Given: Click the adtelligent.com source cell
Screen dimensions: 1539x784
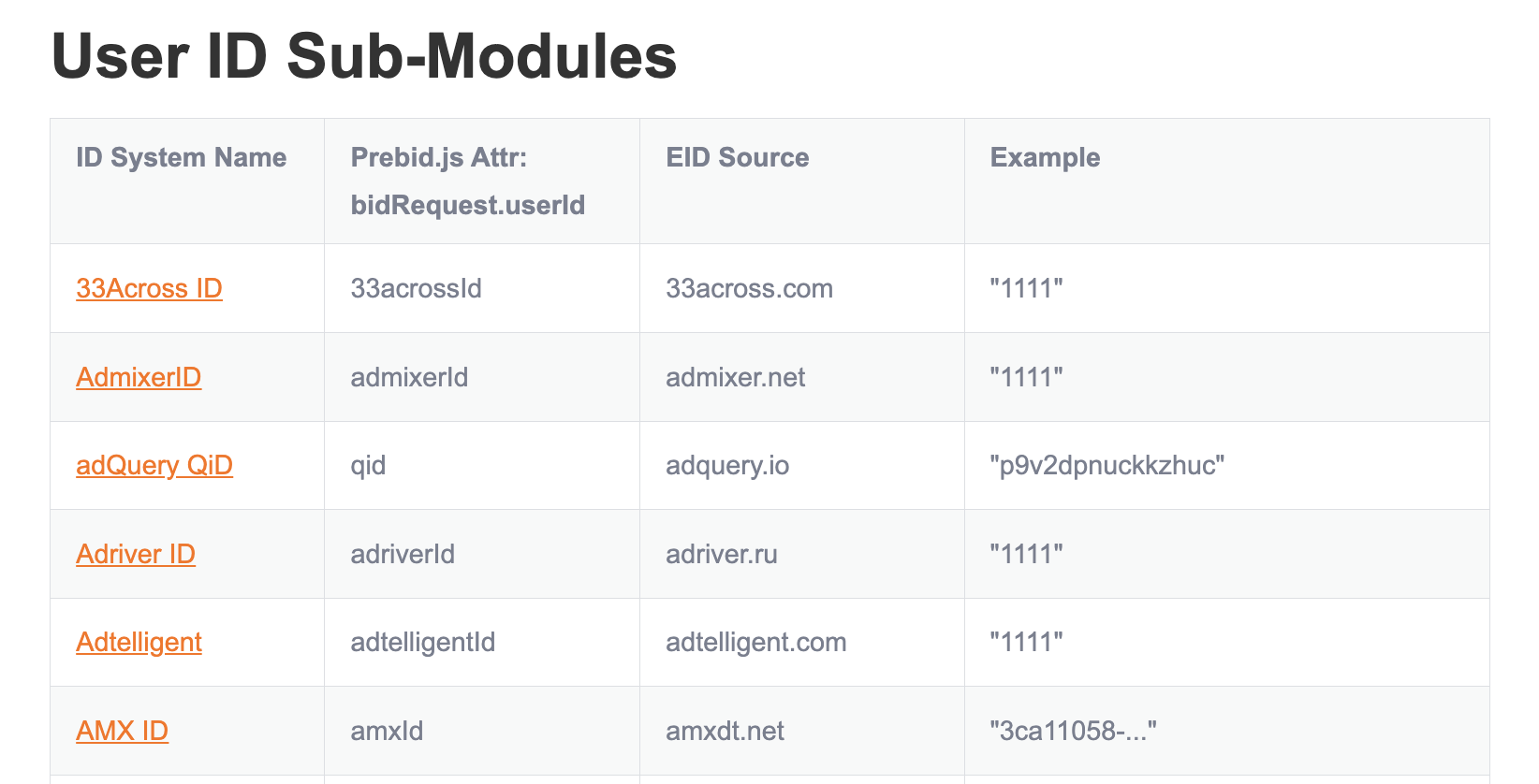Looking at the screenshot, I should [x=755, y=642].
